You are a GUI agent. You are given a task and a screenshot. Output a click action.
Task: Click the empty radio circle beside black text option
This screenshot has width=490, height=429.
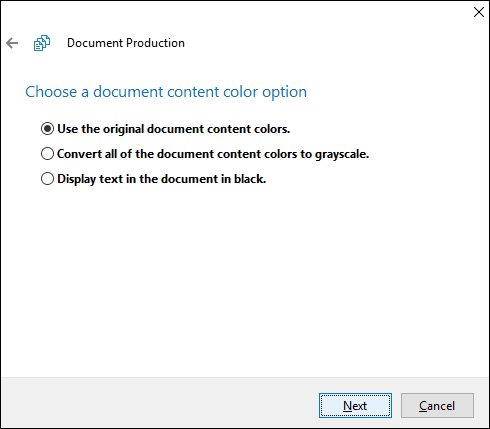tap(47, 179)
